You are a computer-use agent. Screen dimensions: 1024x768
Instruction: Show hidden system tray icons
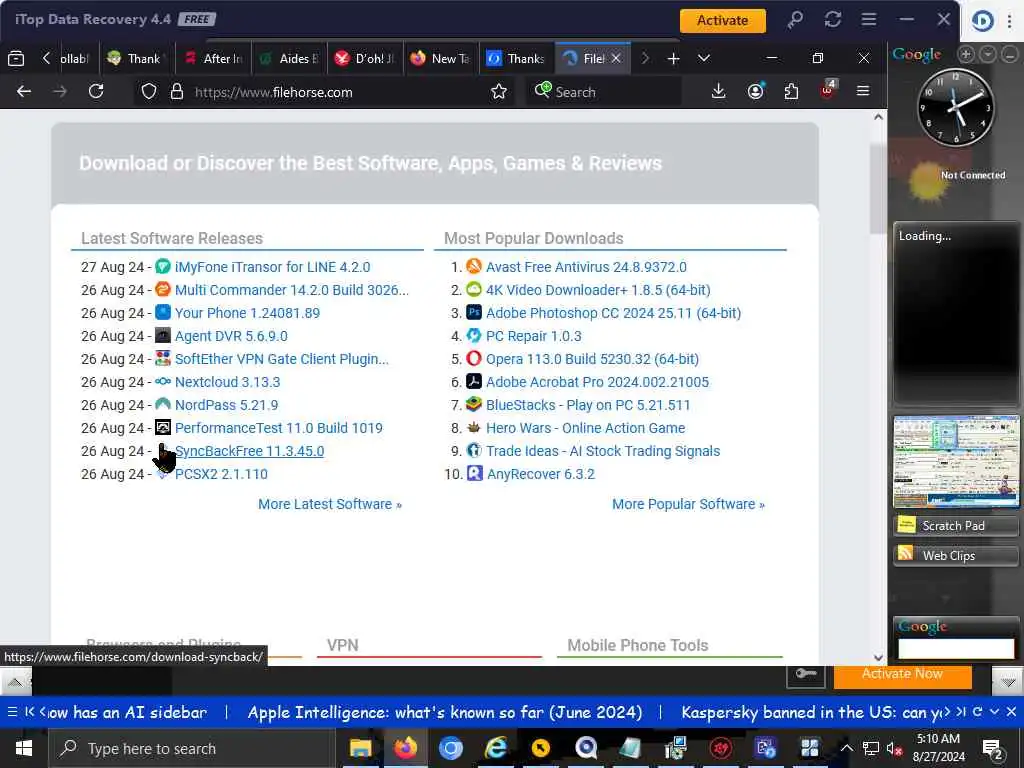[846, 748]
